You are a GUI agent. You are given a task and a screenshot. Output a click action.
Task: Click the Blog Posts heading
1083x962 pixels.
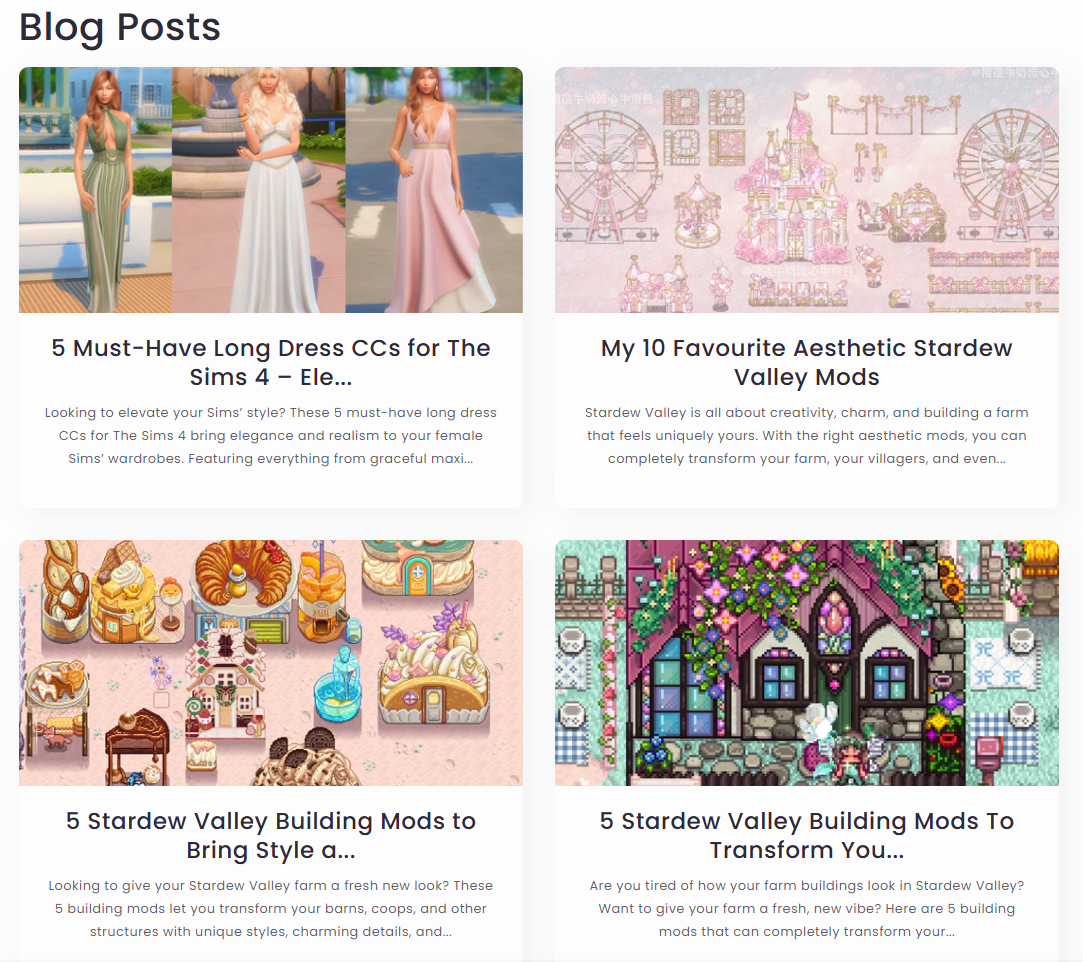click(119, 28)
